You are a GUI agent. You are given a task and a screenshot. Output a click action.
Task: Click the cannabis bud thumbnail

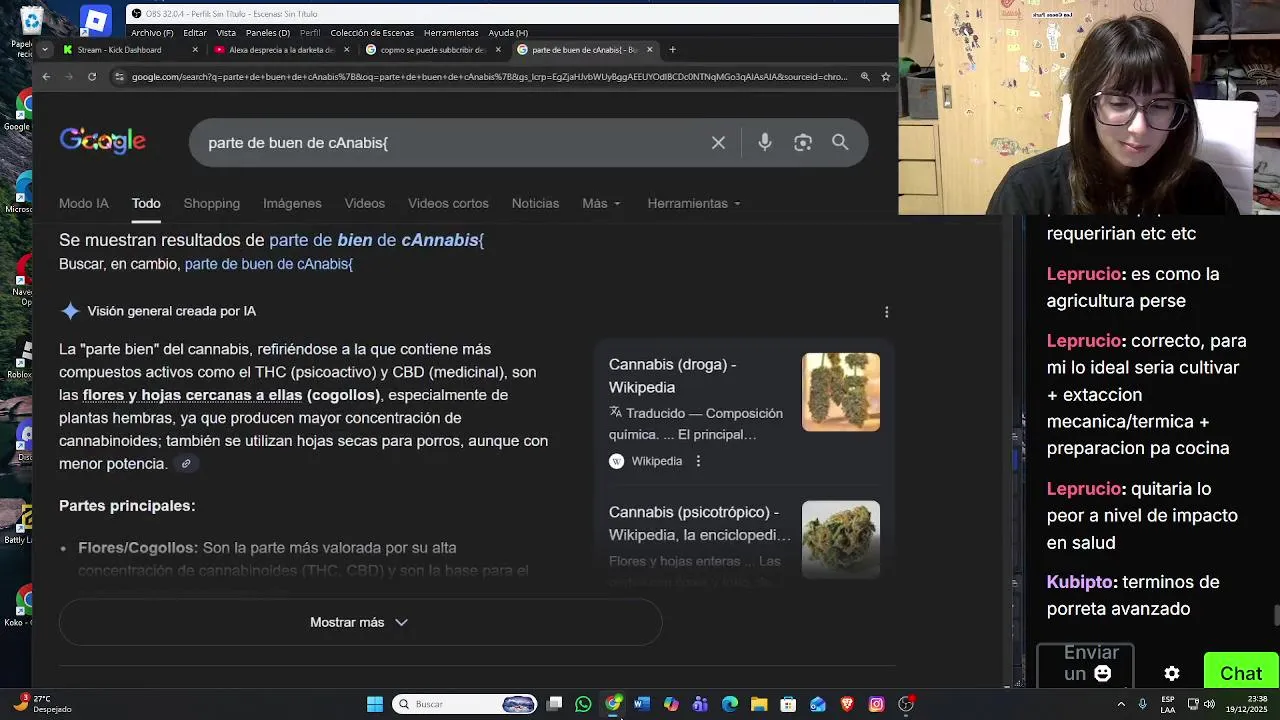841,539
